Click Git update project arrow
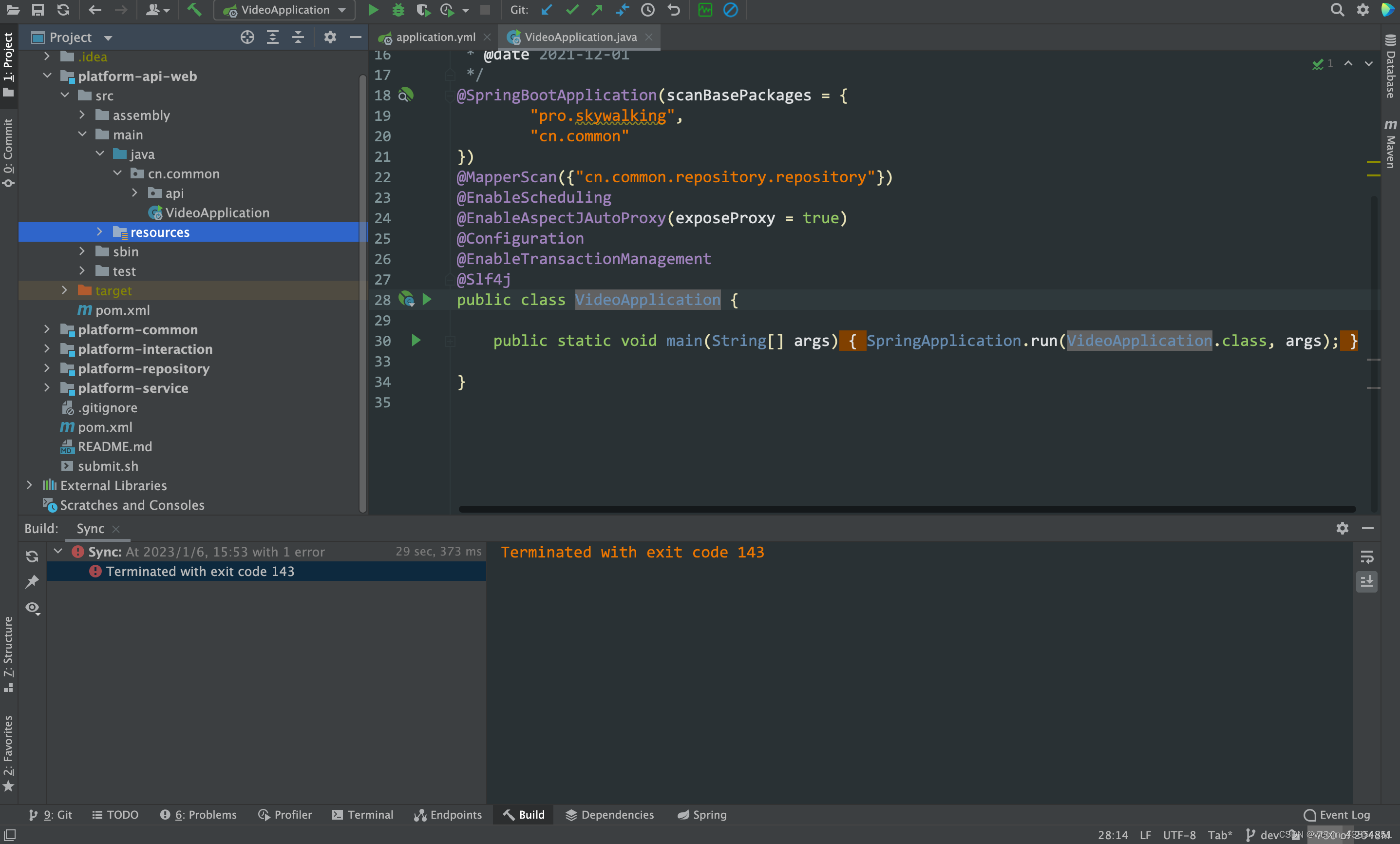Screen dimensions: 1400x844 (547, 10)
